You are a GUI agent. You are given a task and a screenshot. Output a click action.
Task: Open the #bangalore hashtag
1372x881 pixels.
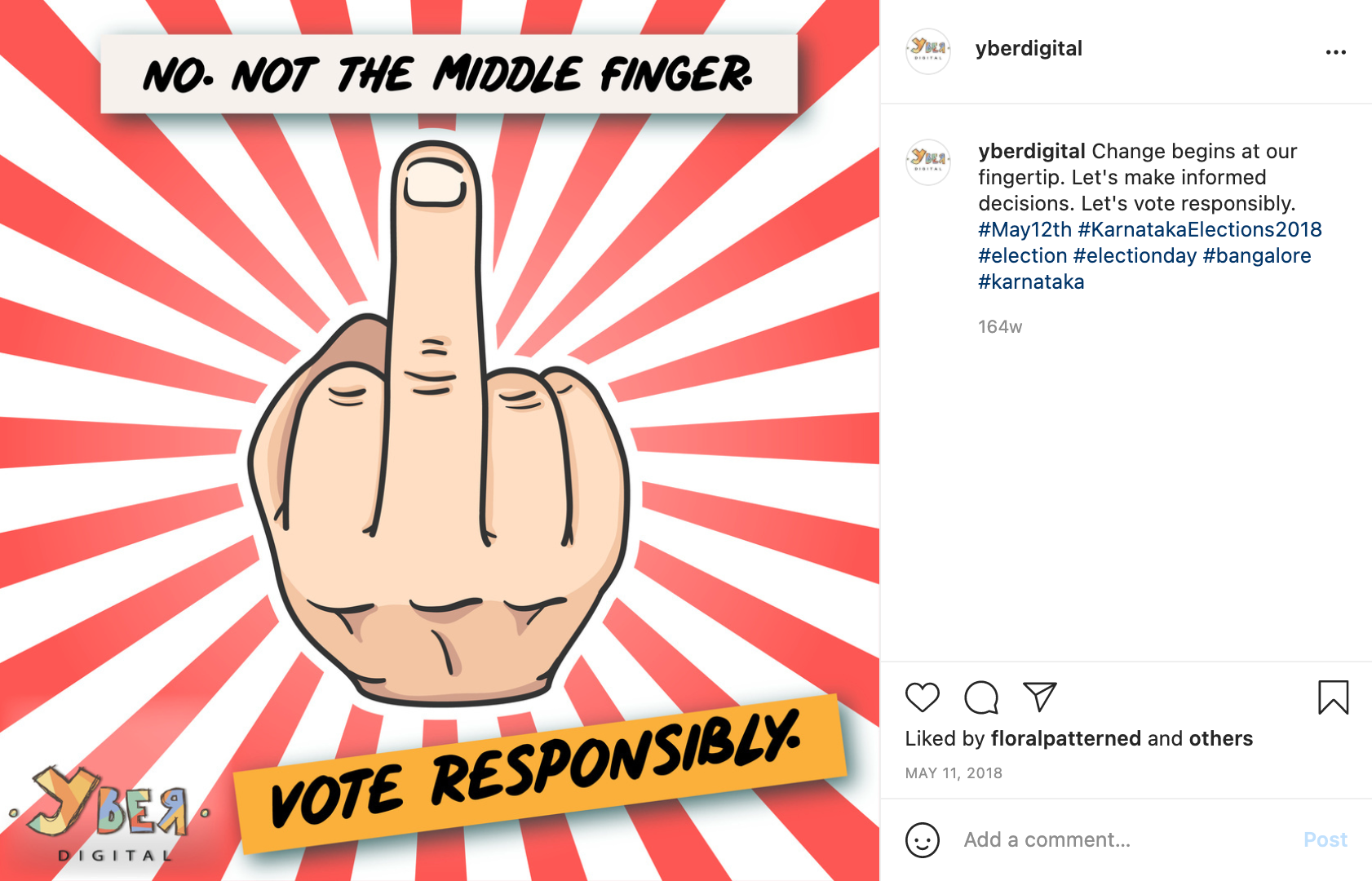coord(1257,256)
